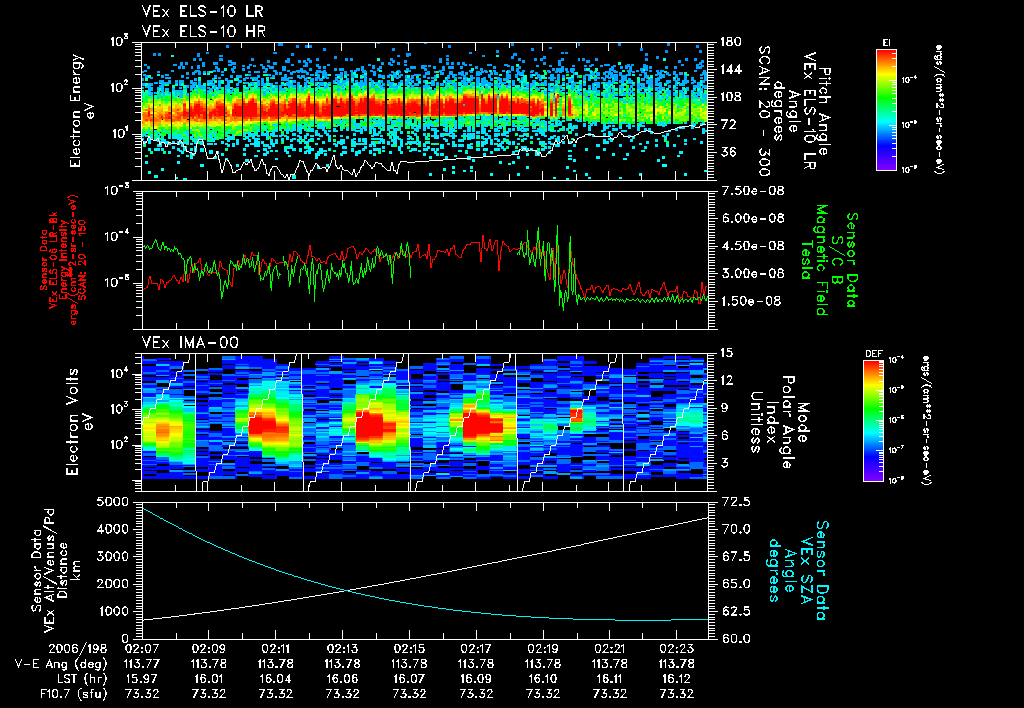Click the pitch angle tick 180
This screenshot has width=1024, height=708.
click(x=730, y=42)
